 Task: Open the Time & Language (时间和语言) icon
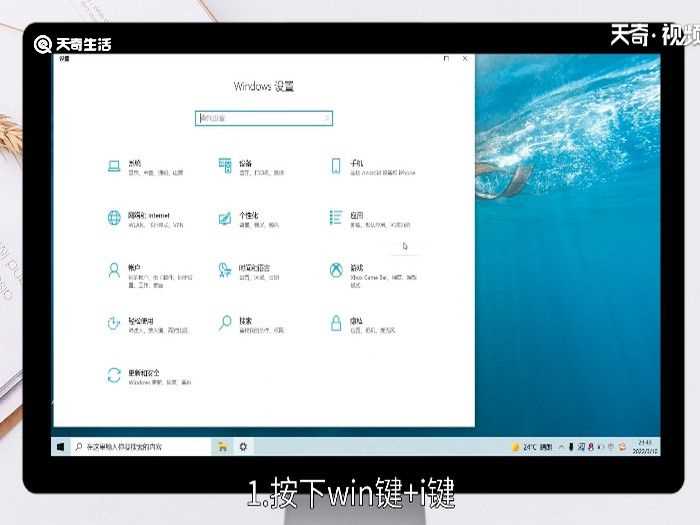click(225, 270)
